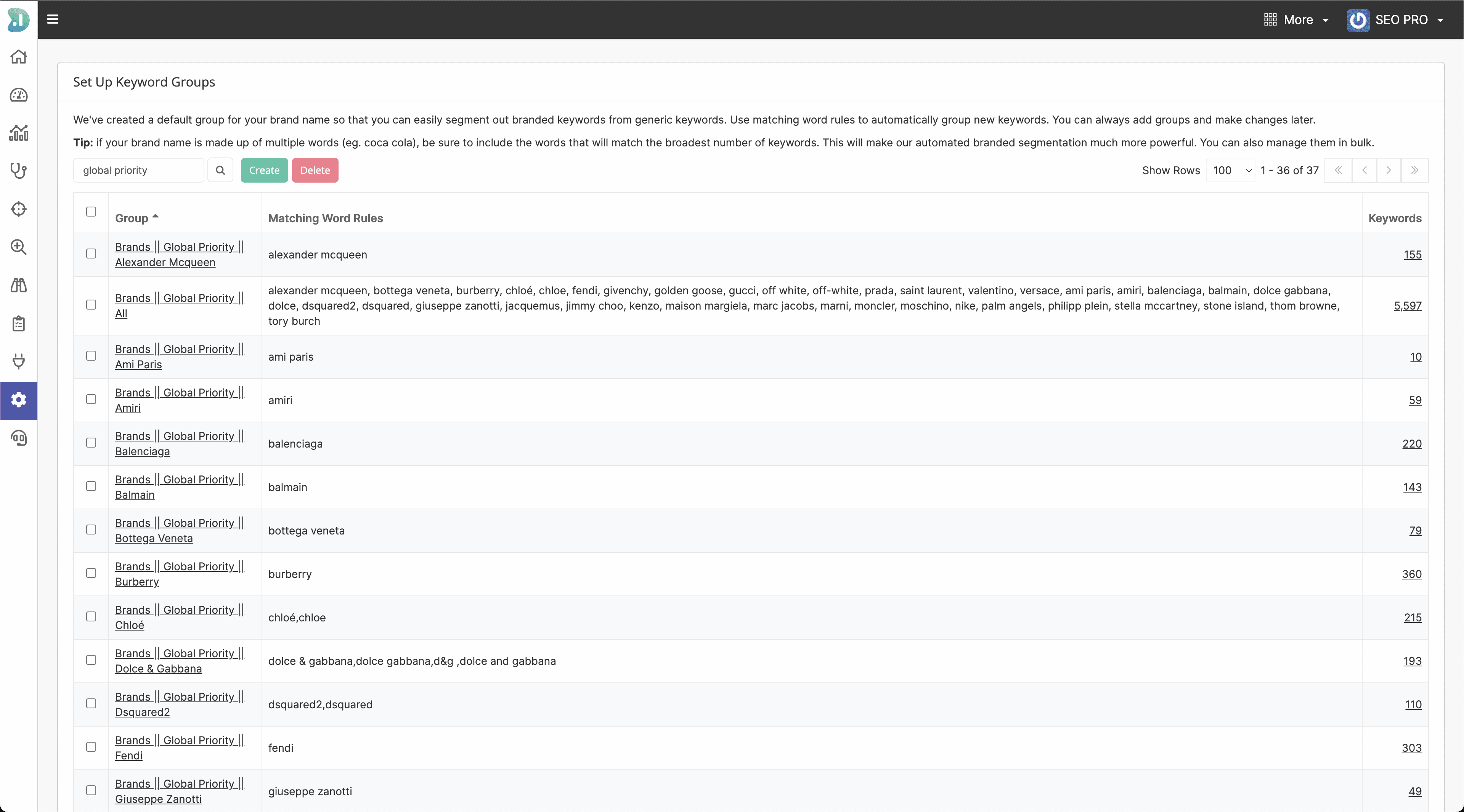Open the Show Rows 100 dropdown
The image size is (1464, 812).
pyautogui.click(x=1230, y=170)
